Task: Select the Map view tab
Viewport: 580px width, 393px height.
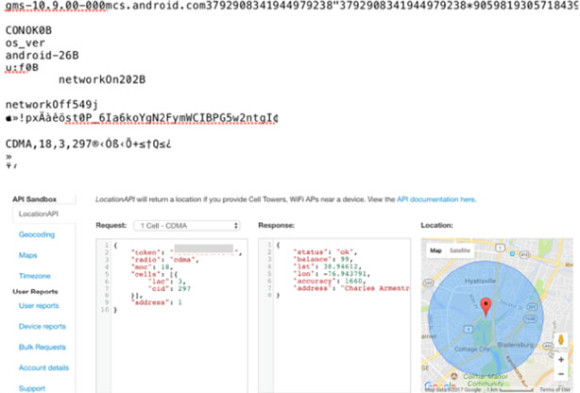Action: (x=436, y=251)
